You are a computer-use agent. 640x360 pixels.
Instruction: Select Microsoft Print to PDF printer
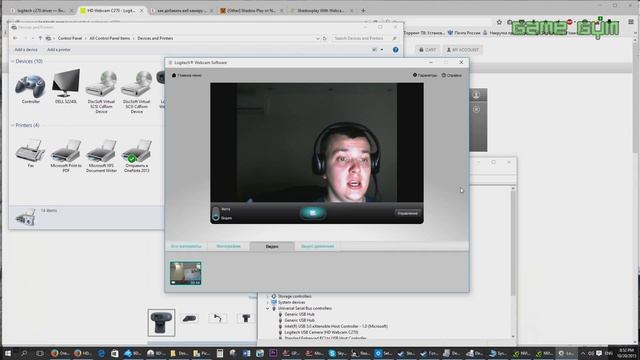(x=66, y=156)
